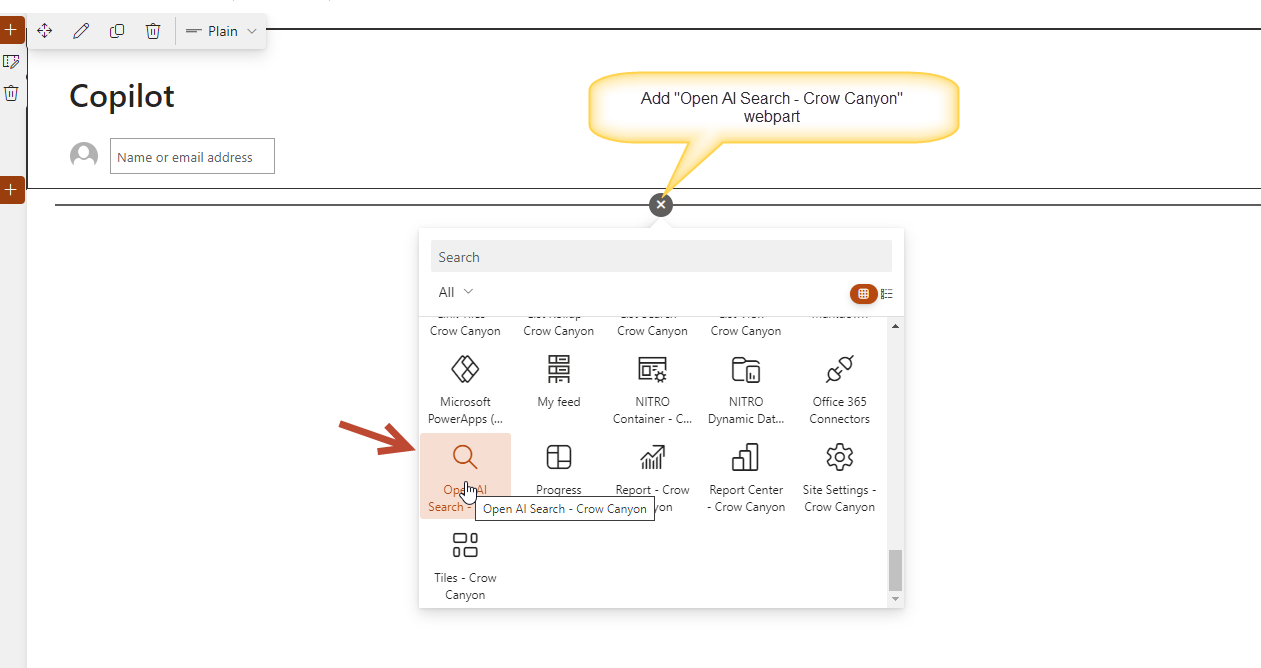Viewport: 1261px width, 668px height.
Task: Insert the NITRO Container web part
Action: click(x=652, y=388)
